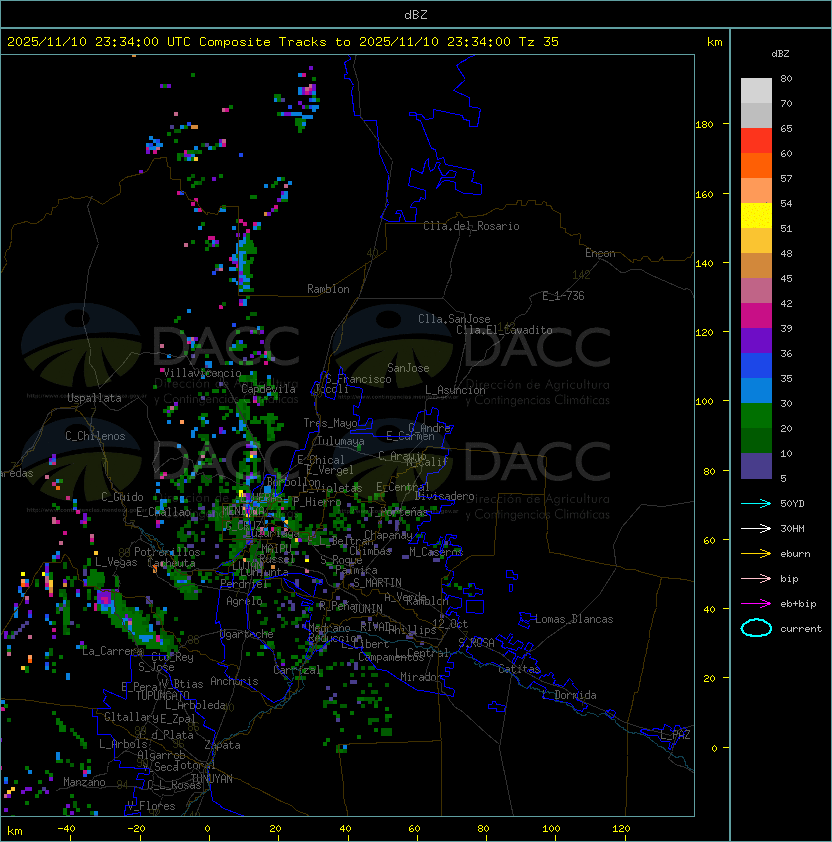Click the 'Ugarteche' map label

click(247, 634)
